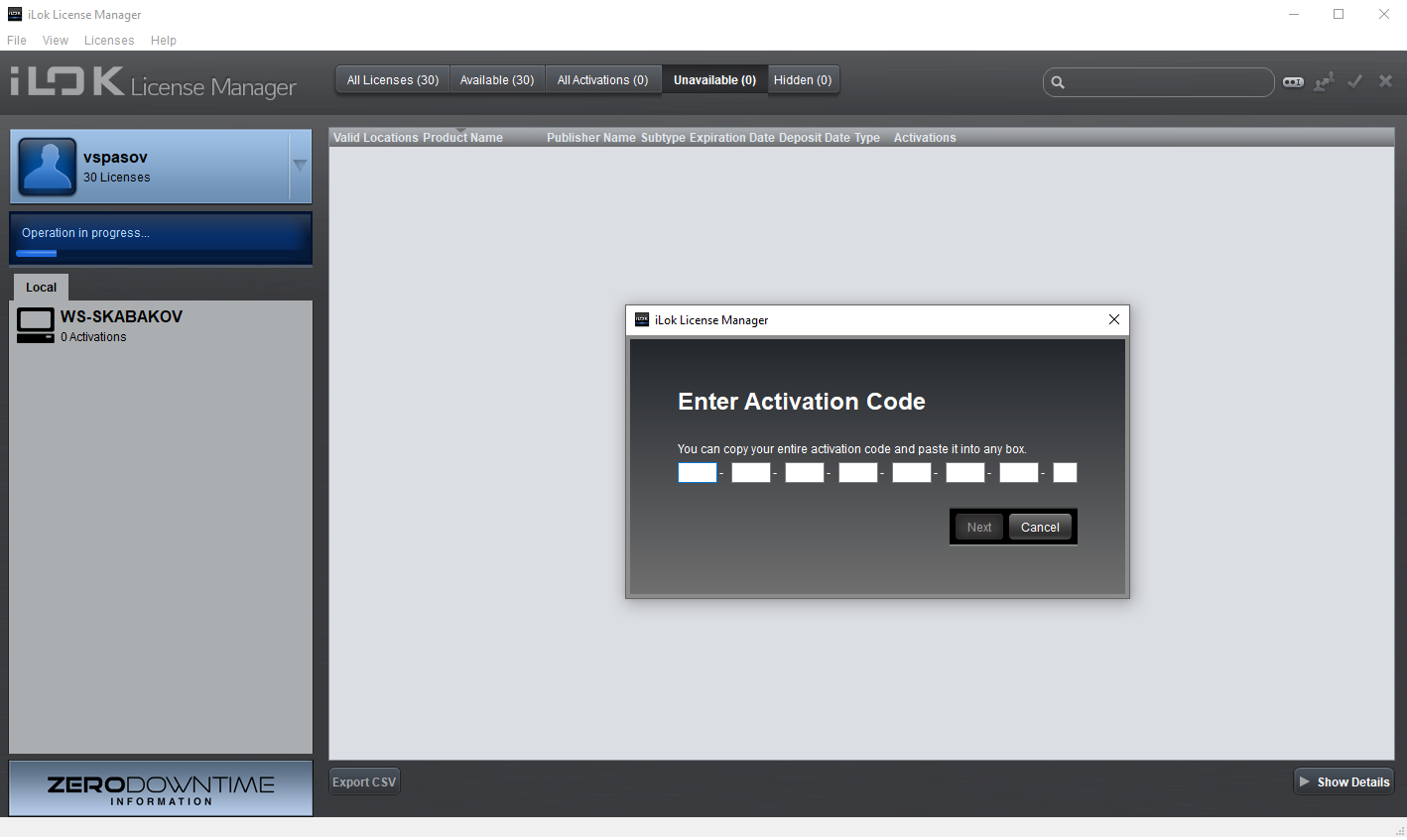
Task: Click the fifth activation code box
Action: pos(912,472)
